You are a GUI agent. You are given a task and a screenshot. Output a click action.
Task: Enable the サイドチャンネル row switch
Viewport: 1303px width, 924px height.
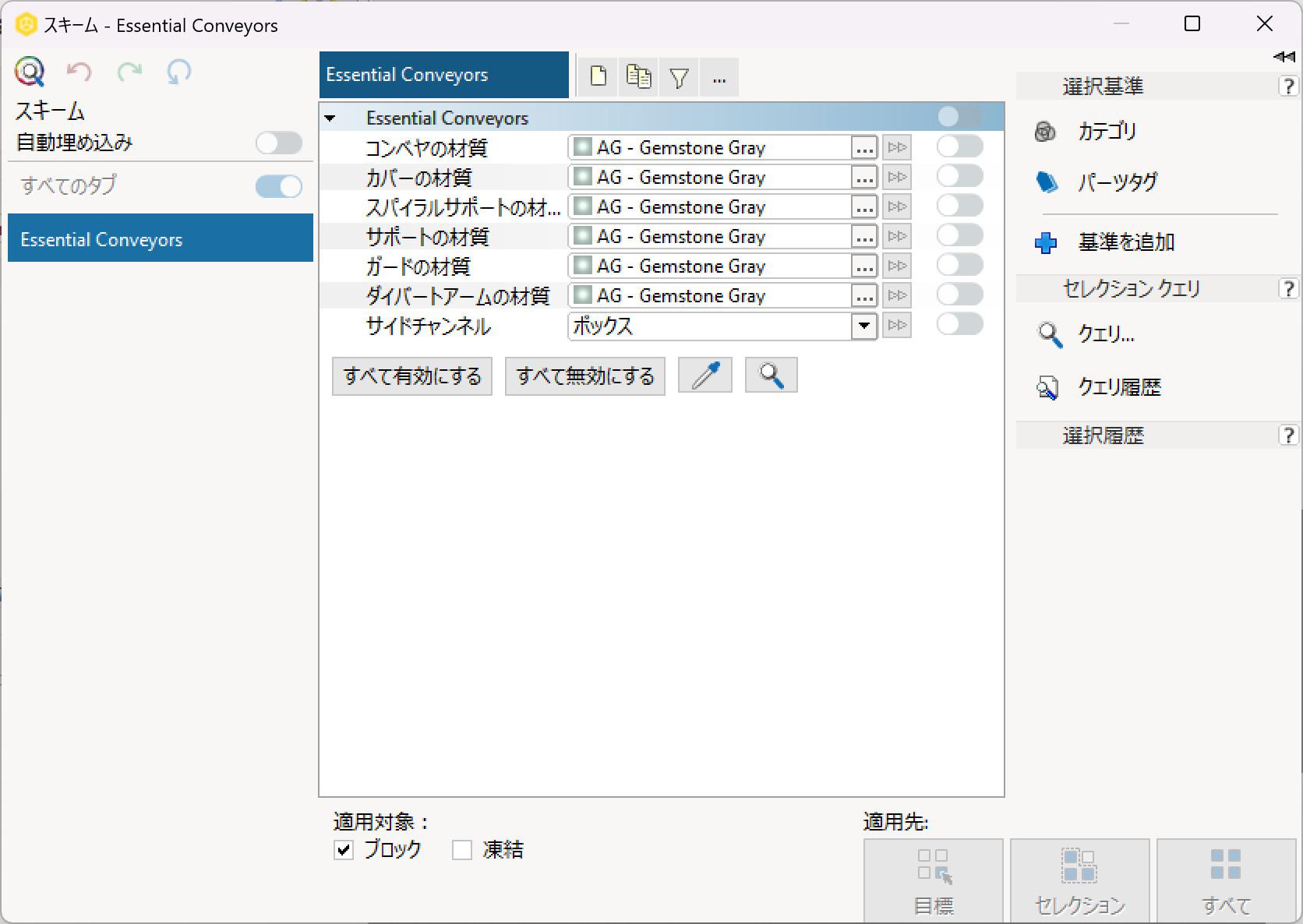959,324
